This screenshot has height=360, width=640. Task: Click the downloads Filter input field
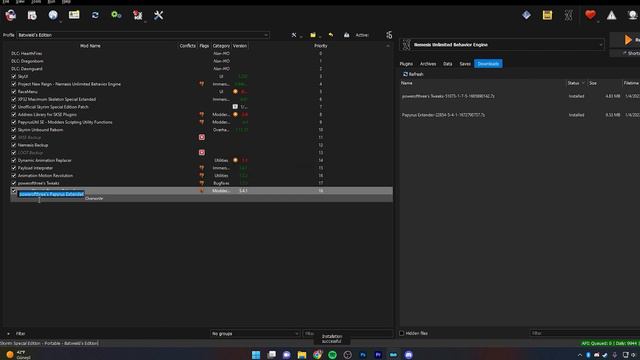pos(584,333)
